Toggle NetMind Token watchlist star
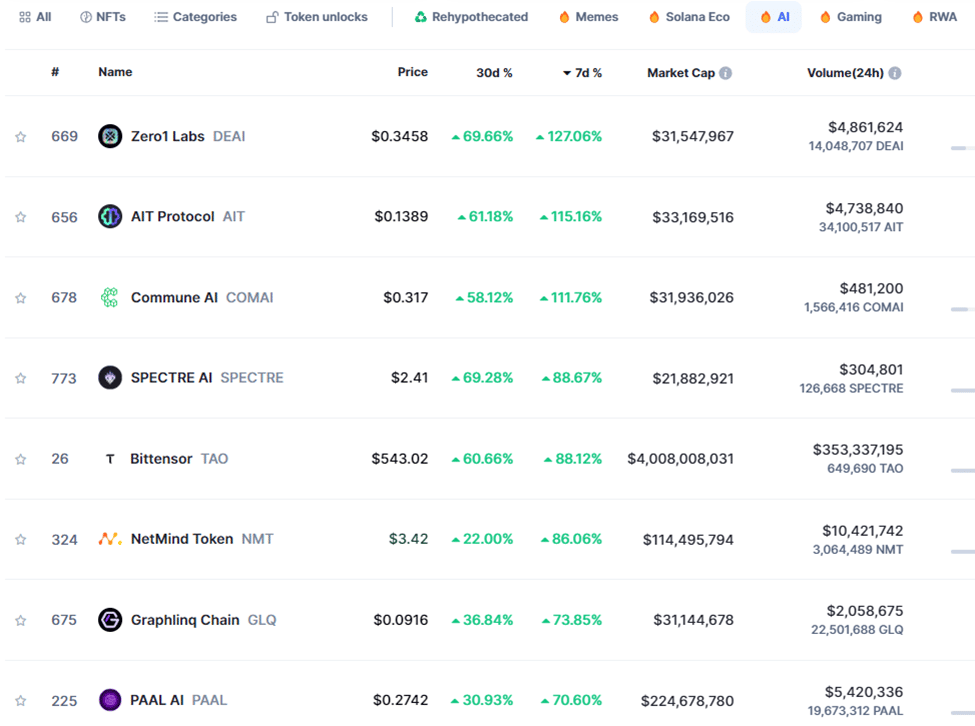This screenshot has width=975, height=726. point(21,539)
